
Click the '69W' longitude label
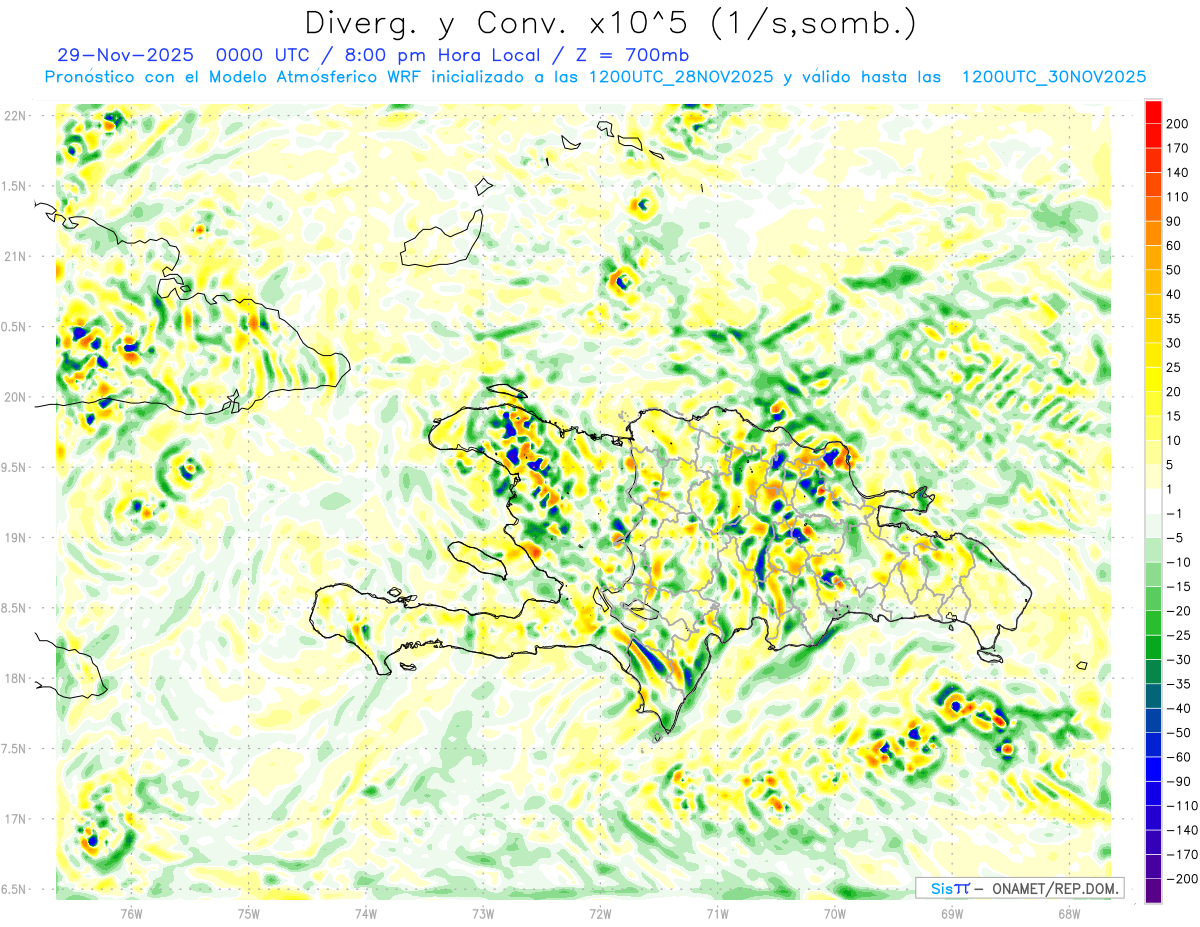click(952, 914)
